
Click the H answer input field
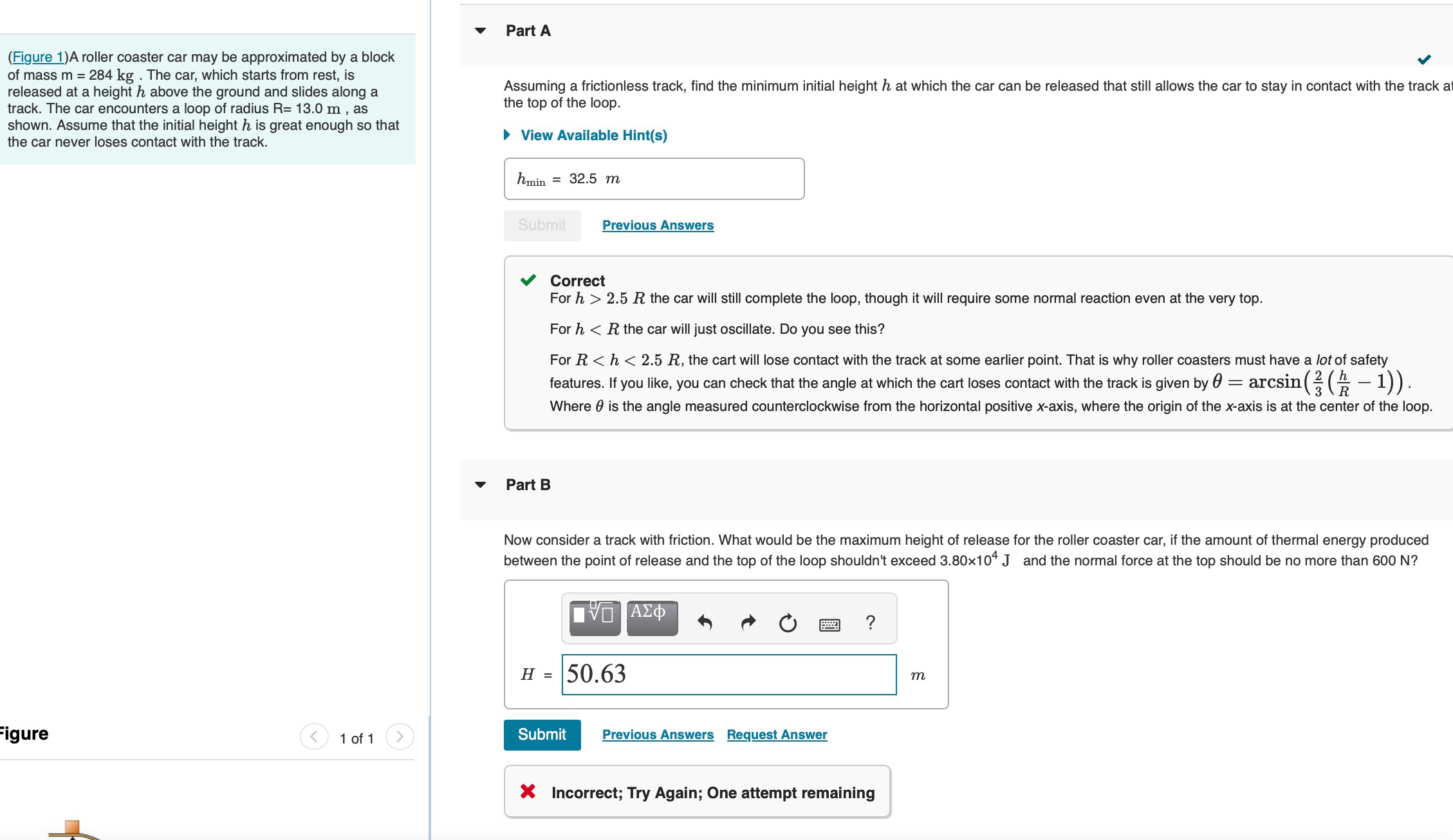click(728, 674)
